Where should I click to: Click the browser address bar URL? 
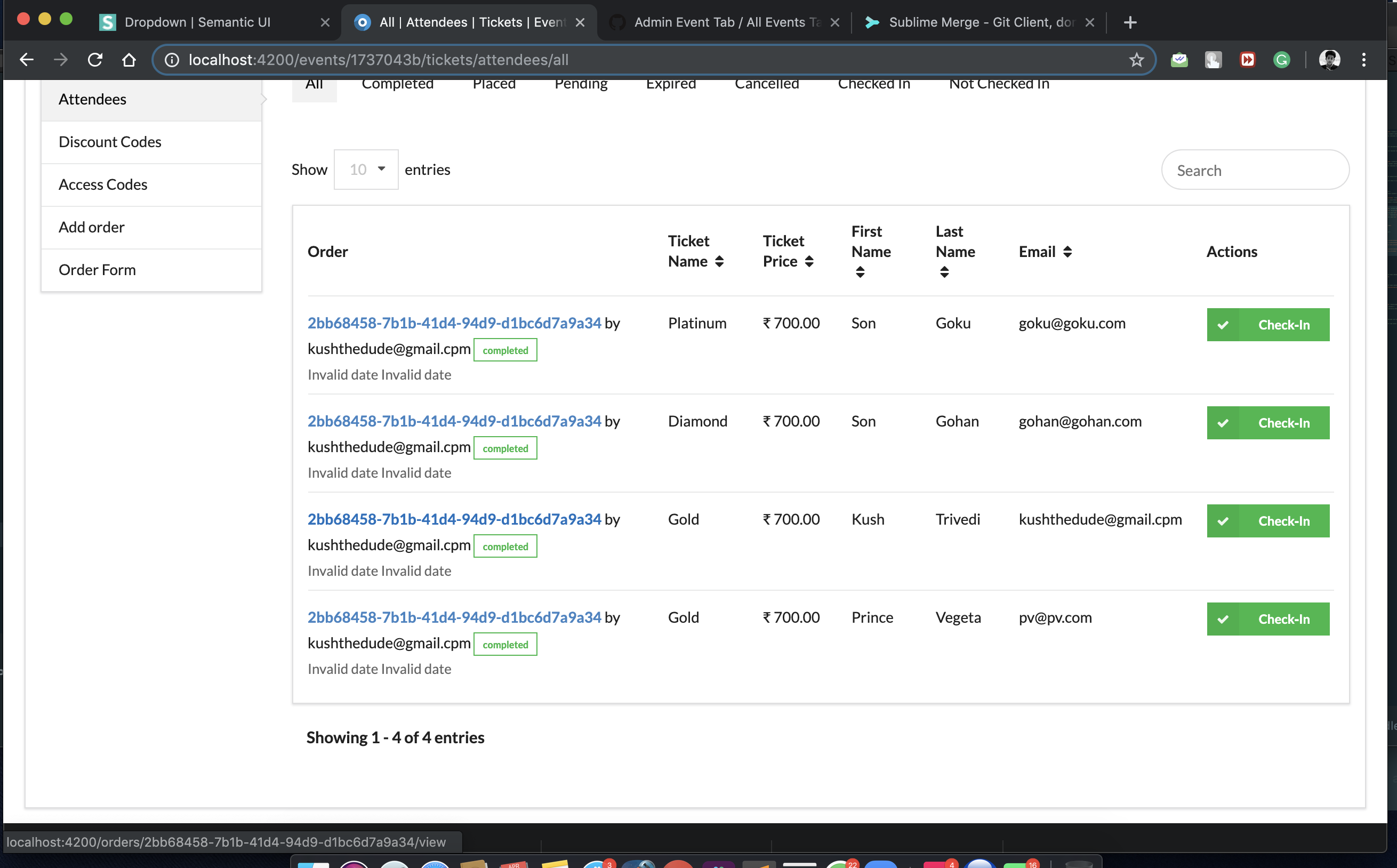tap(379, 60)
